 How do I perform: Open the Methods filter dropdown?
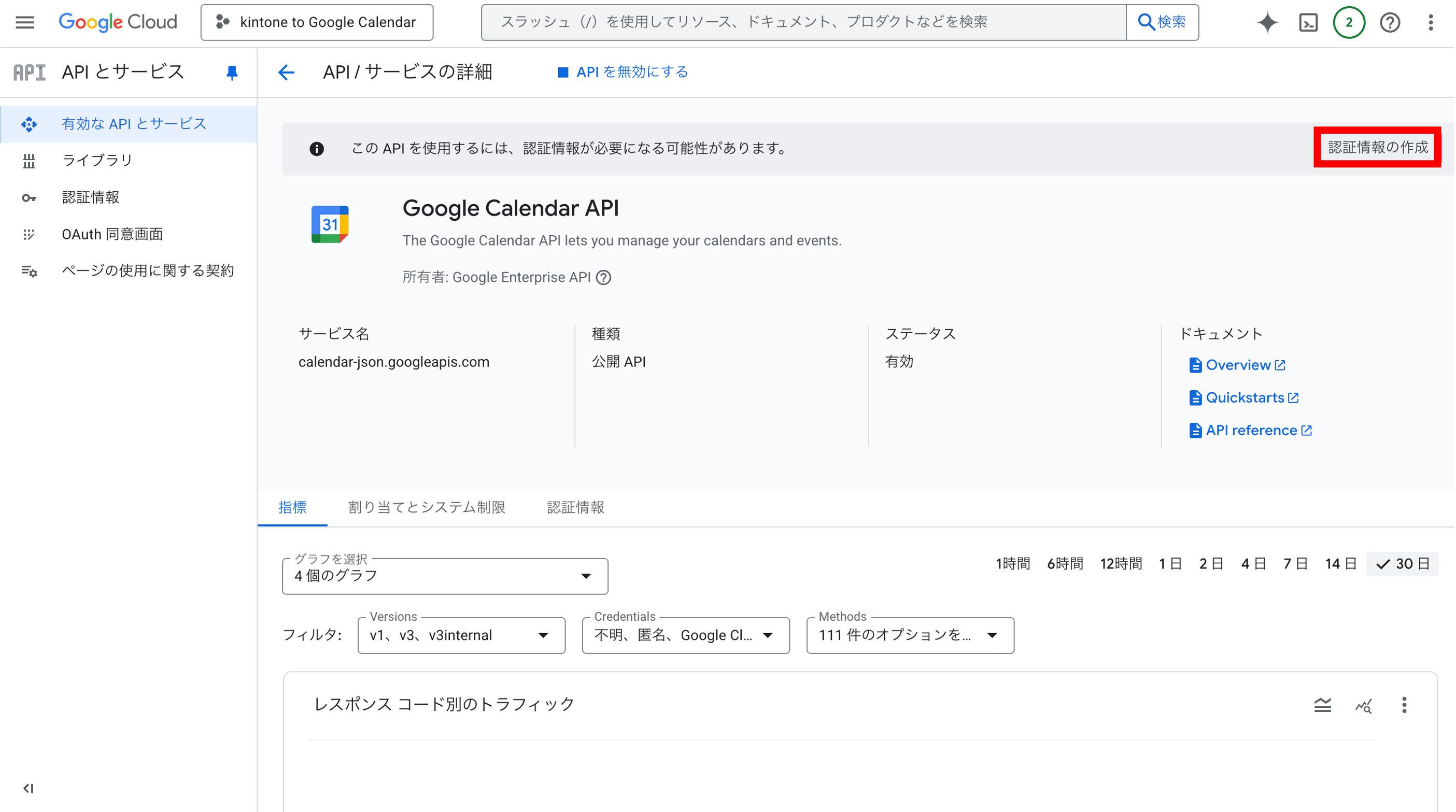910,635
